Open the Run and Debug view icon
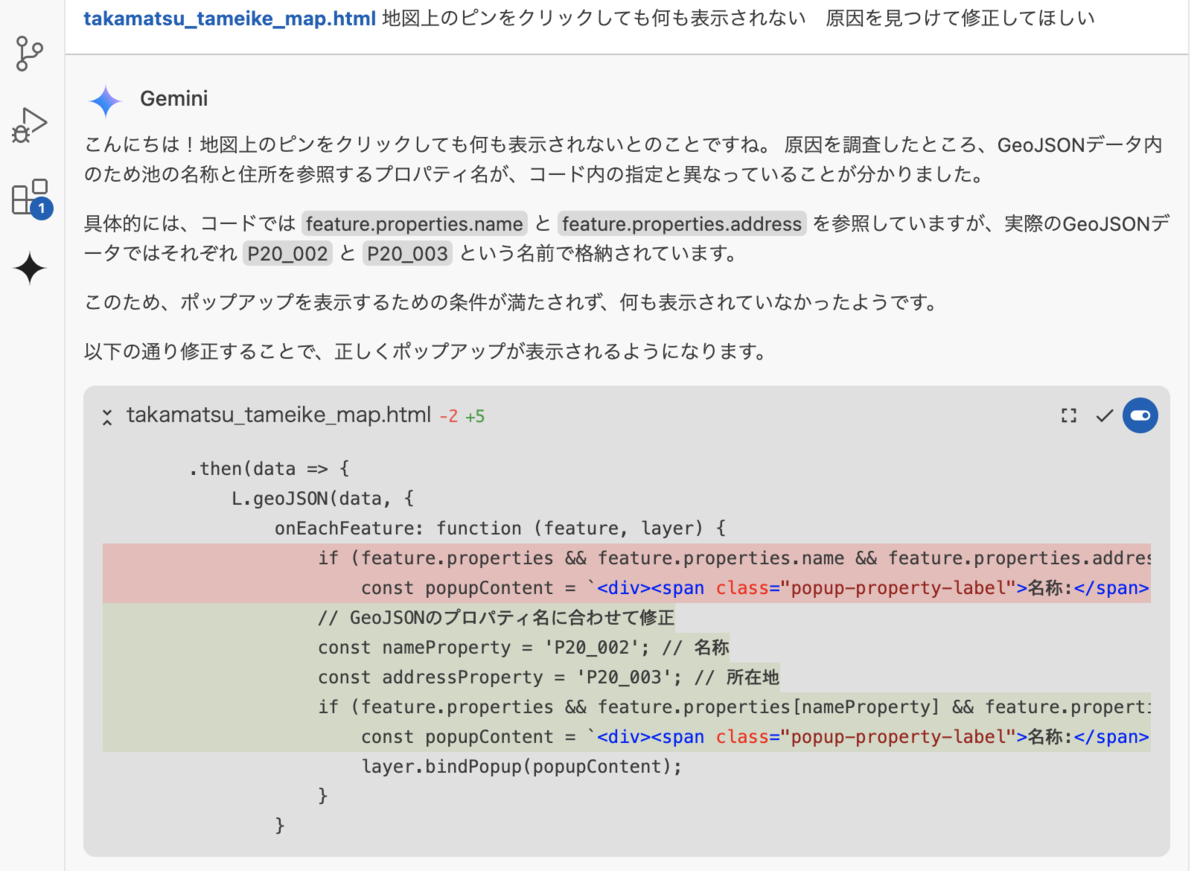Screen dimensions: 1200x871 [30, 125]
